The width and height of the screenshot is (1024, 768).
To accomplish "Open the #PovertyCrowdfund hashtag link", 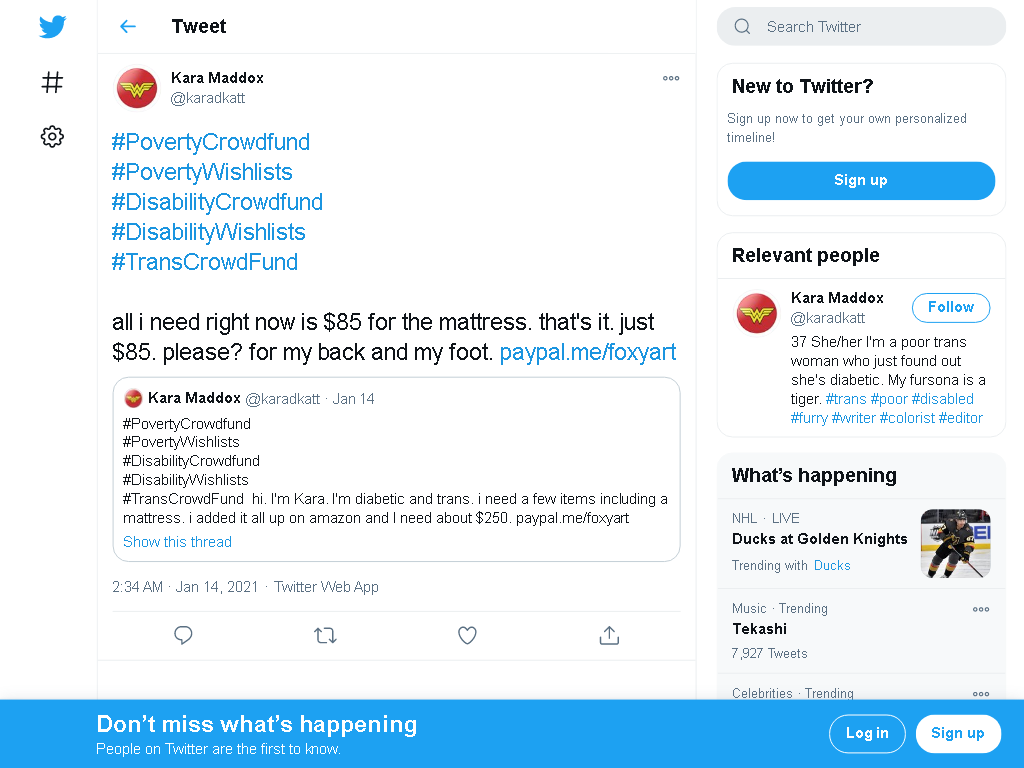I will tap(210, 142).
